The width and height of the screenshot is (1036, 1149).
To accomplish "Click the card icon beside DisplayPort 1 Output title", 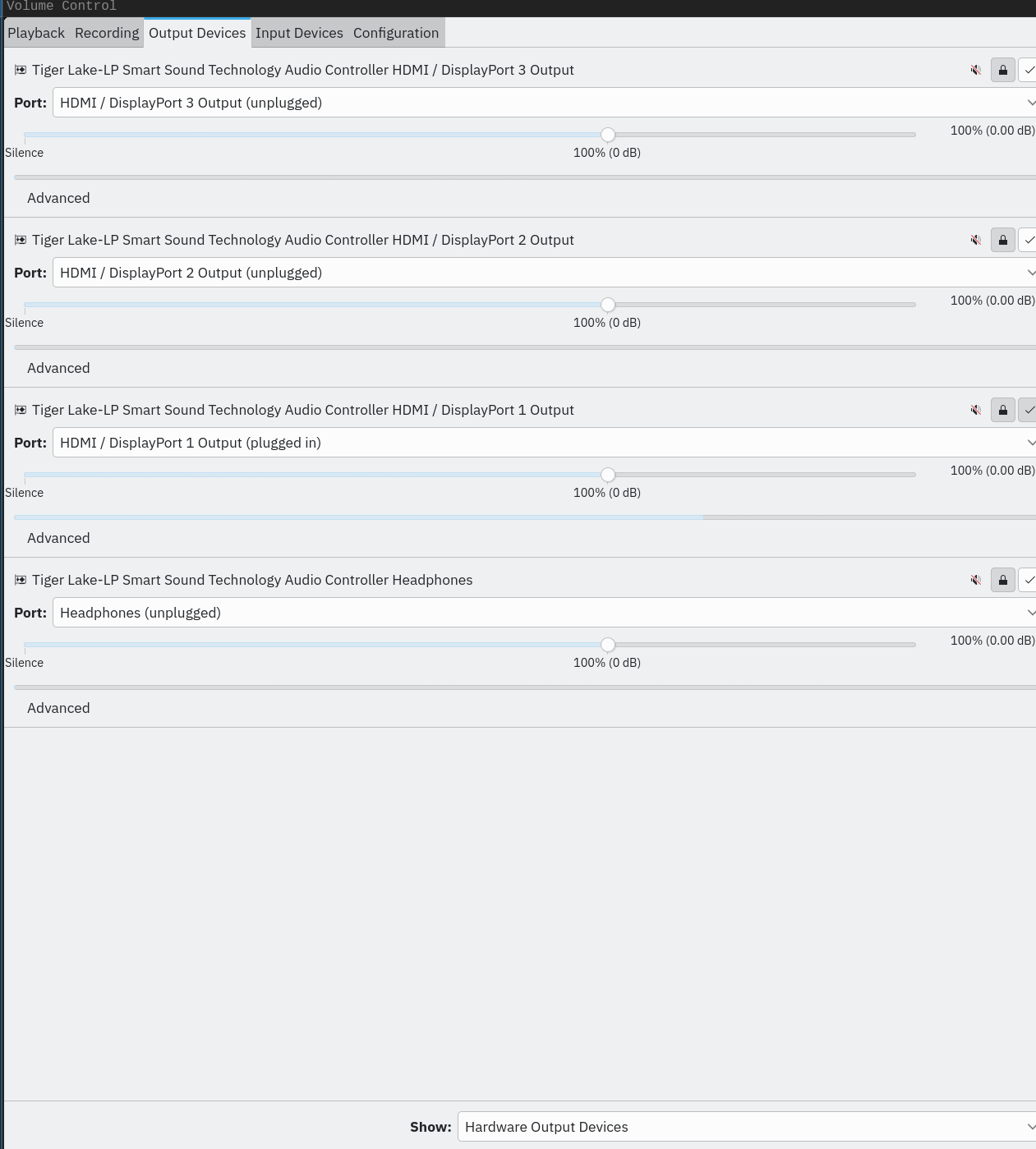I will (21, 410).
